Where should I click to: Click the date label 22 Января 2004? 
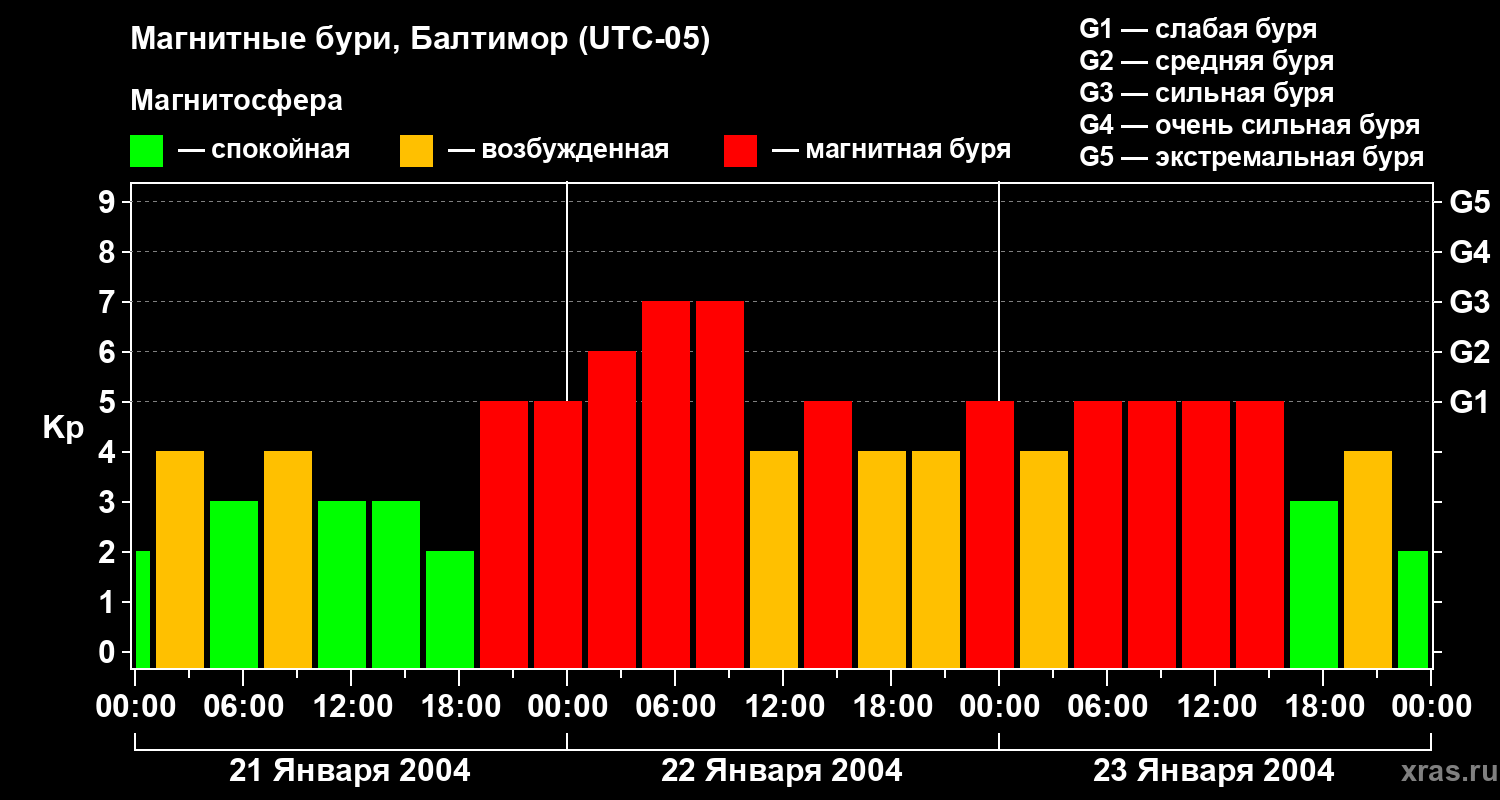[782, 771]
